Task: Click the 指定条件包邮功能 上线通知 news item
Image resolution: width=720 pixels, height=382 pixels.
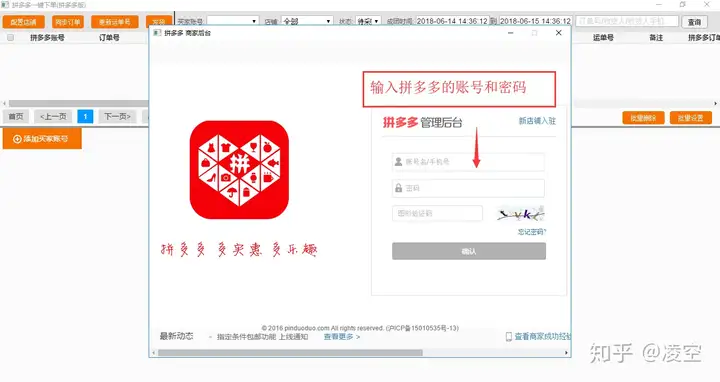Action: [262, 337]
